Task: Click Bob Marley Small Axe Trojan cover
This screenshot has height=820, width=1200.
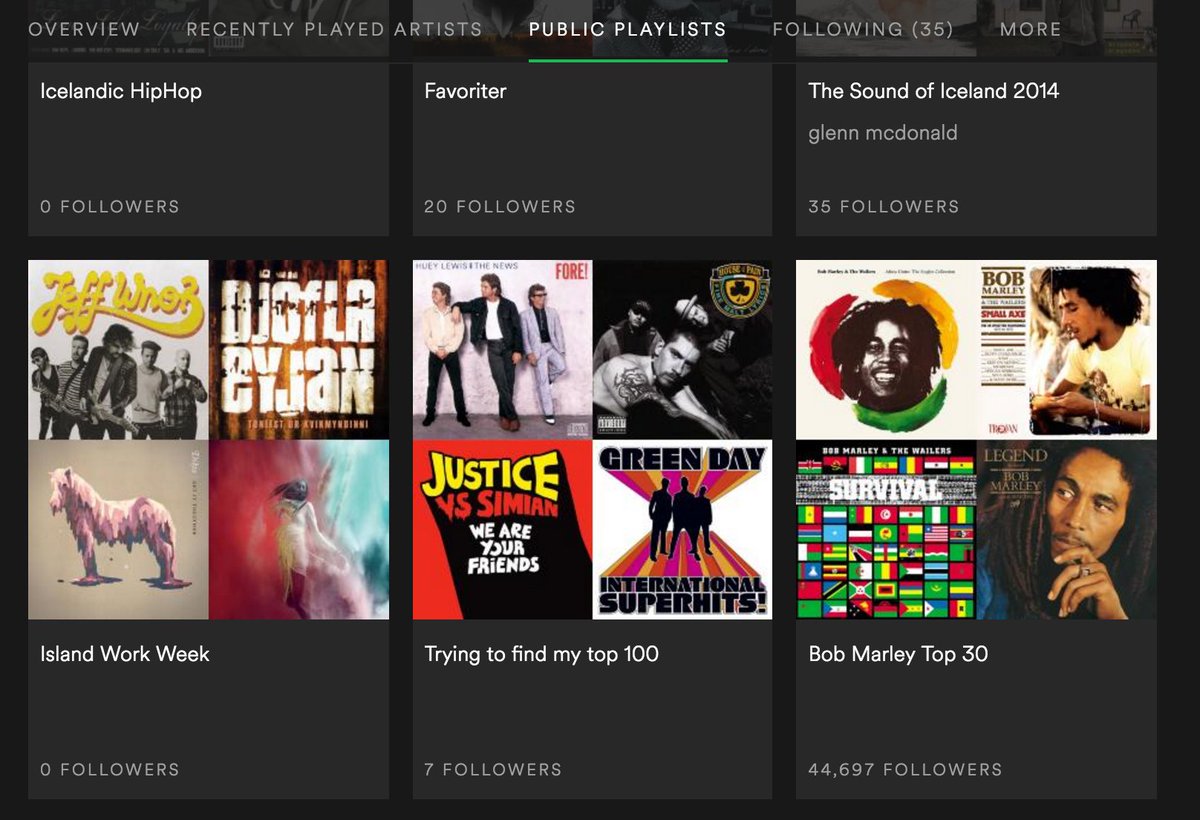Action: coord(1067,350)
